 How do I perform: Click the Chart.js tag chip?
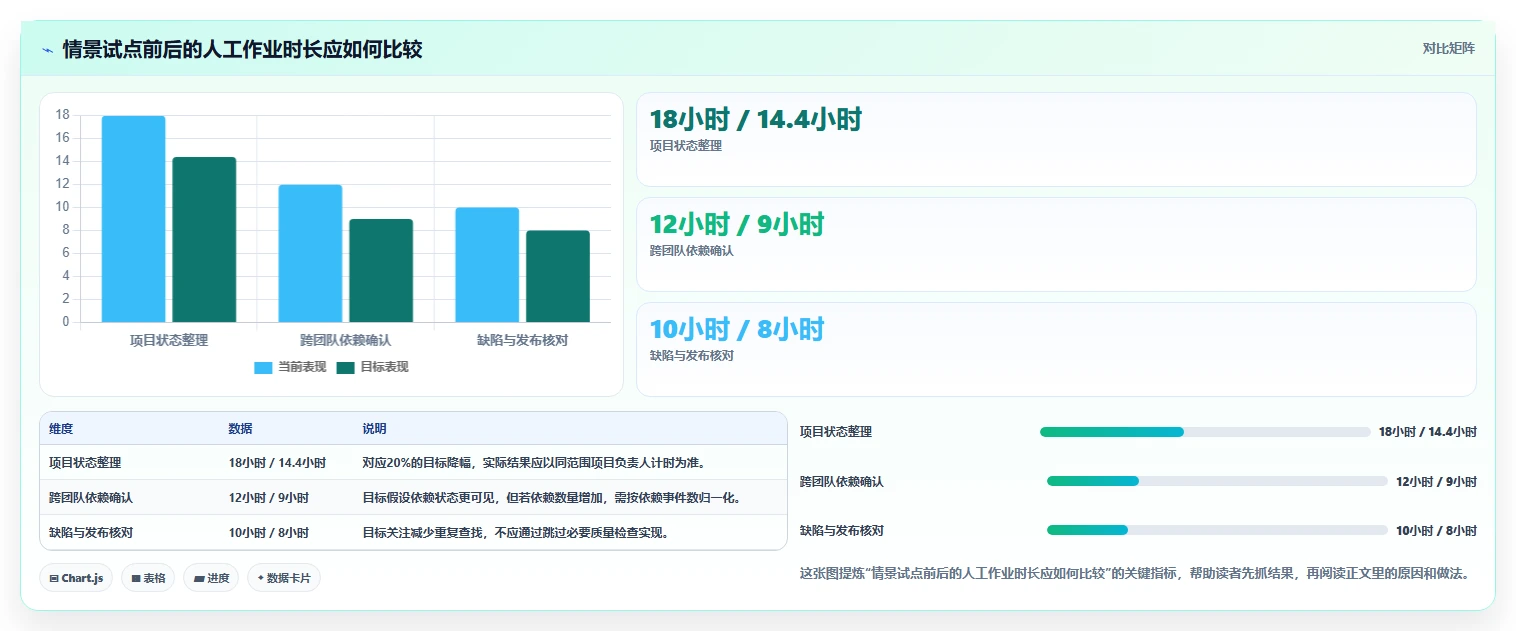pyautogui.click(x=76, y=578)
